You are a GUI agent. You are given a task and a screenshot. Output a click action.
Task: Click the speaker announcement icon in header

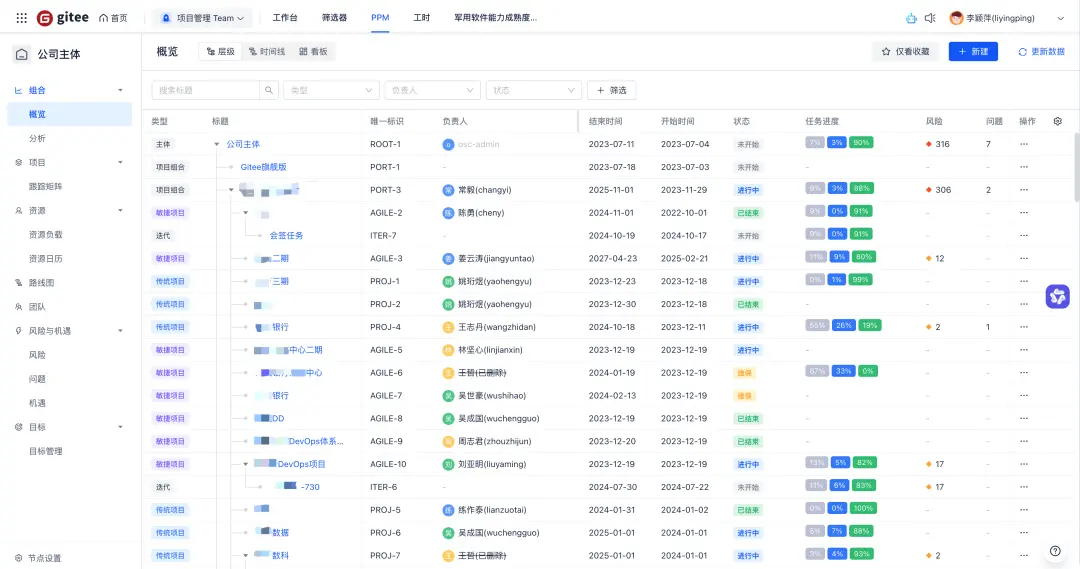[930, 18]
